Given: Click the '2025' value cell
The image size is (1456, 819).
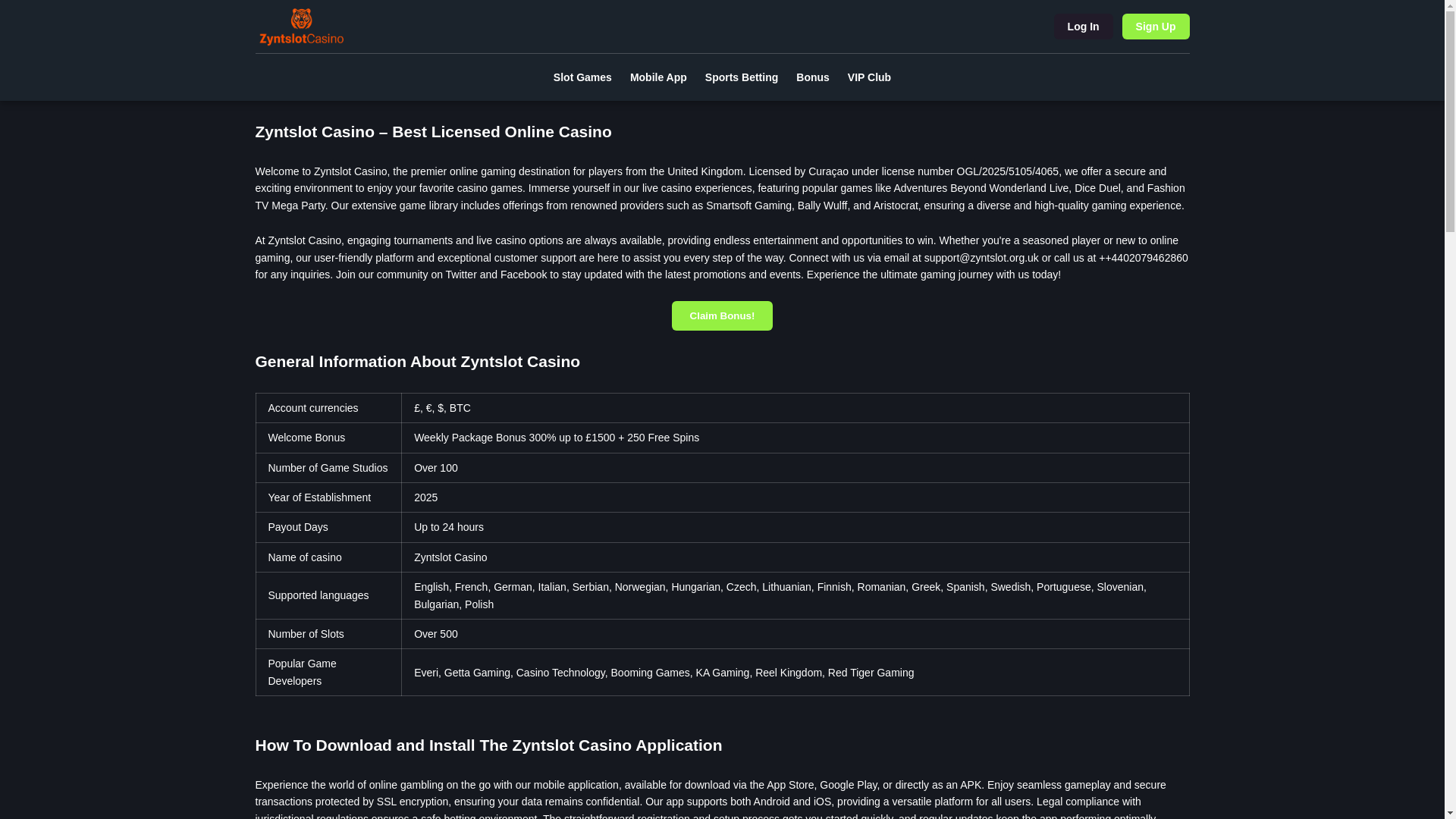Looking at the screenshot, I should 795,497.
